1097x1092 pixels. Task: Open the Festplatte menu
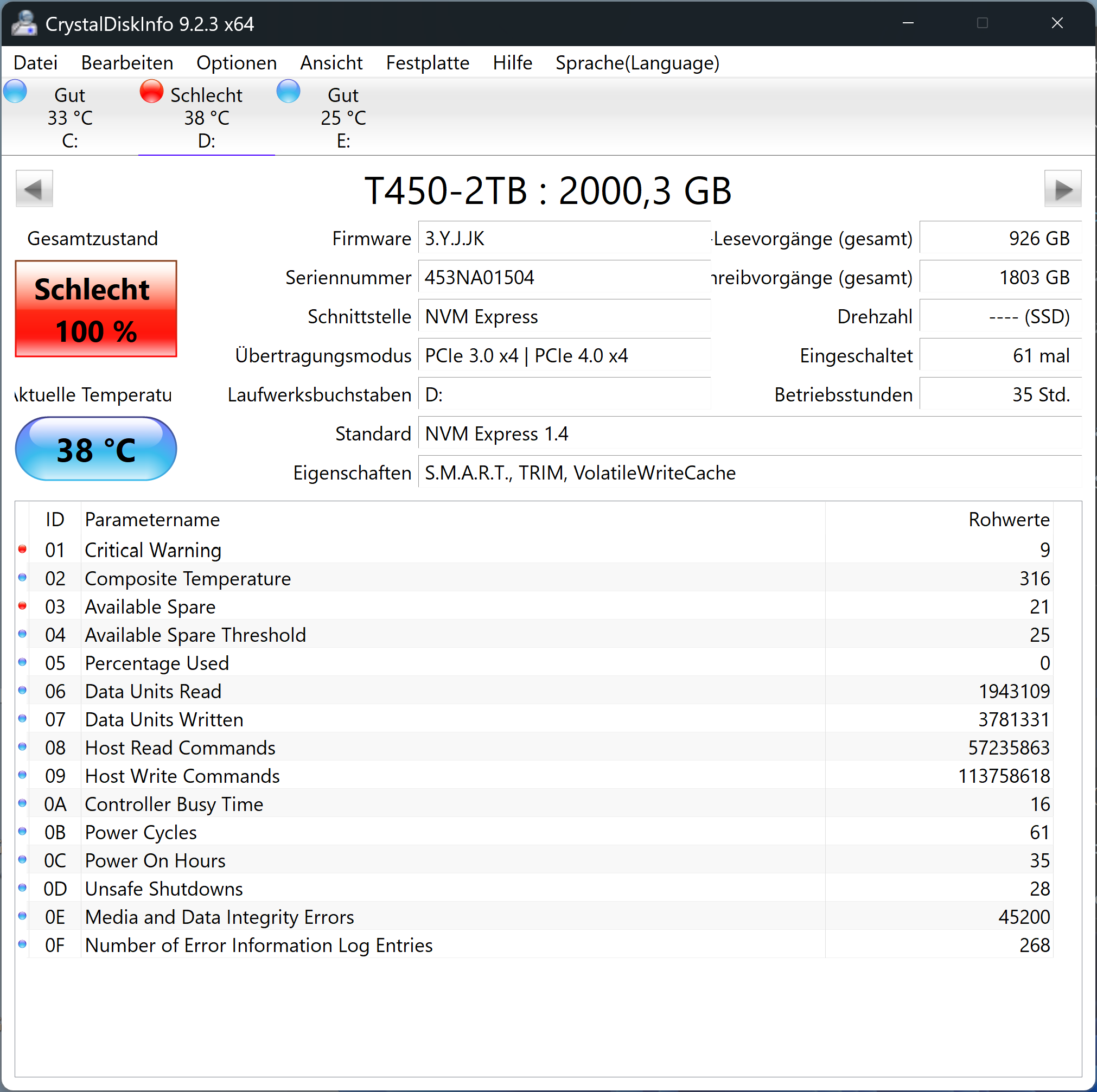click(427, 62)
